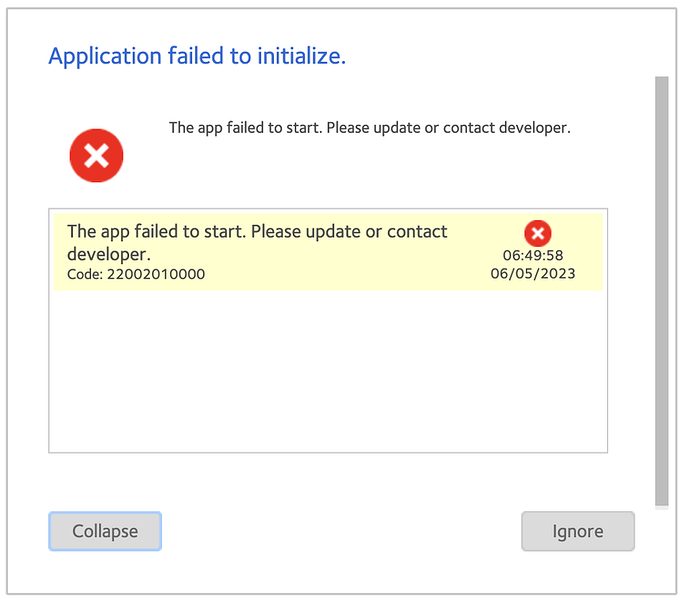This screenshot has width=690, height=600.
Task: Click the 06/05/2023 date
Action: coord(533,273)
